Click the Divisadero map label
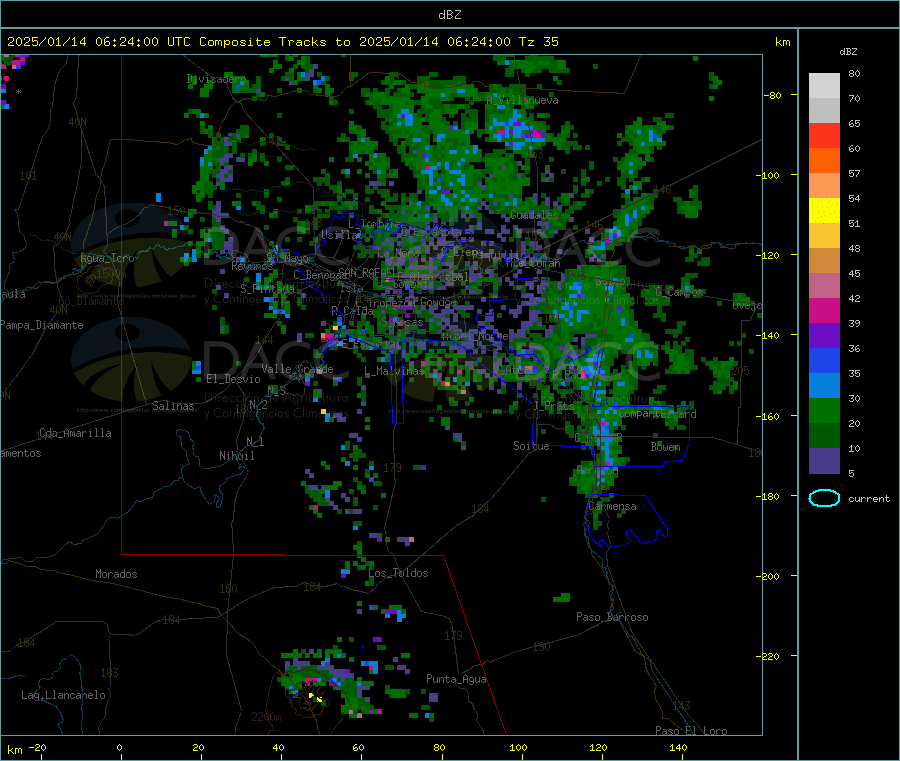The image size is (900, 761). (x=216, y=79)
